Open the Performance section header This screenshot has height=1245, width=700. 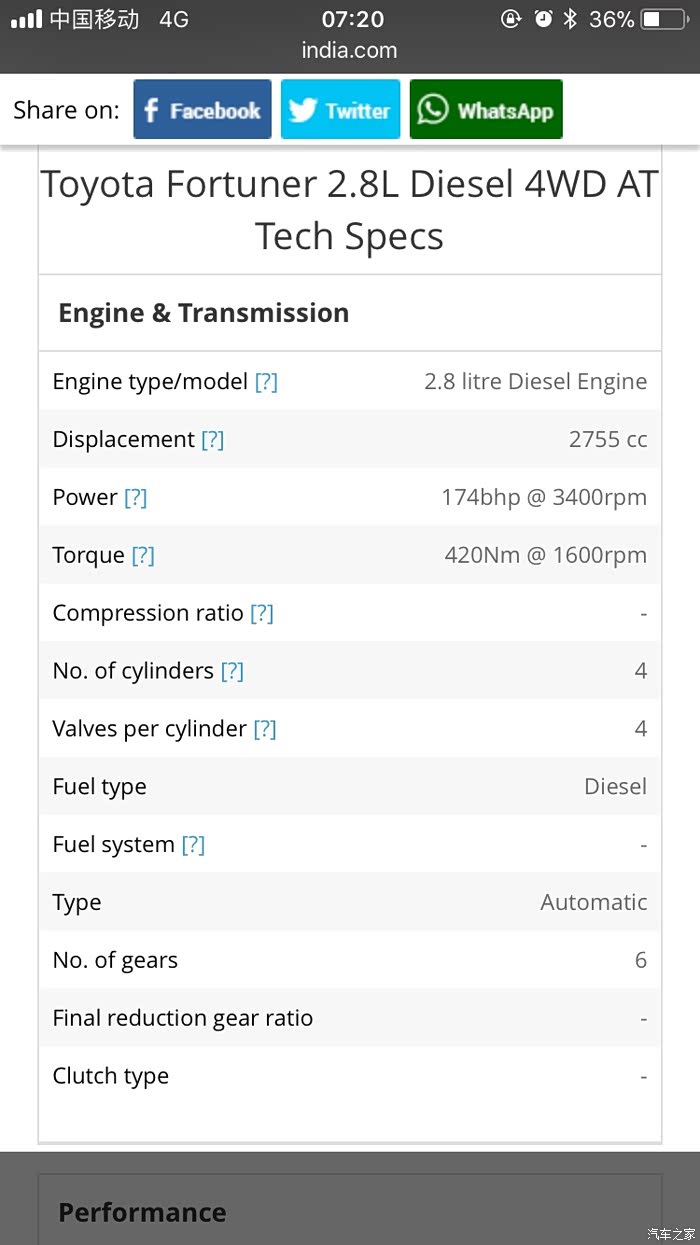click(x=142, y=1212)
